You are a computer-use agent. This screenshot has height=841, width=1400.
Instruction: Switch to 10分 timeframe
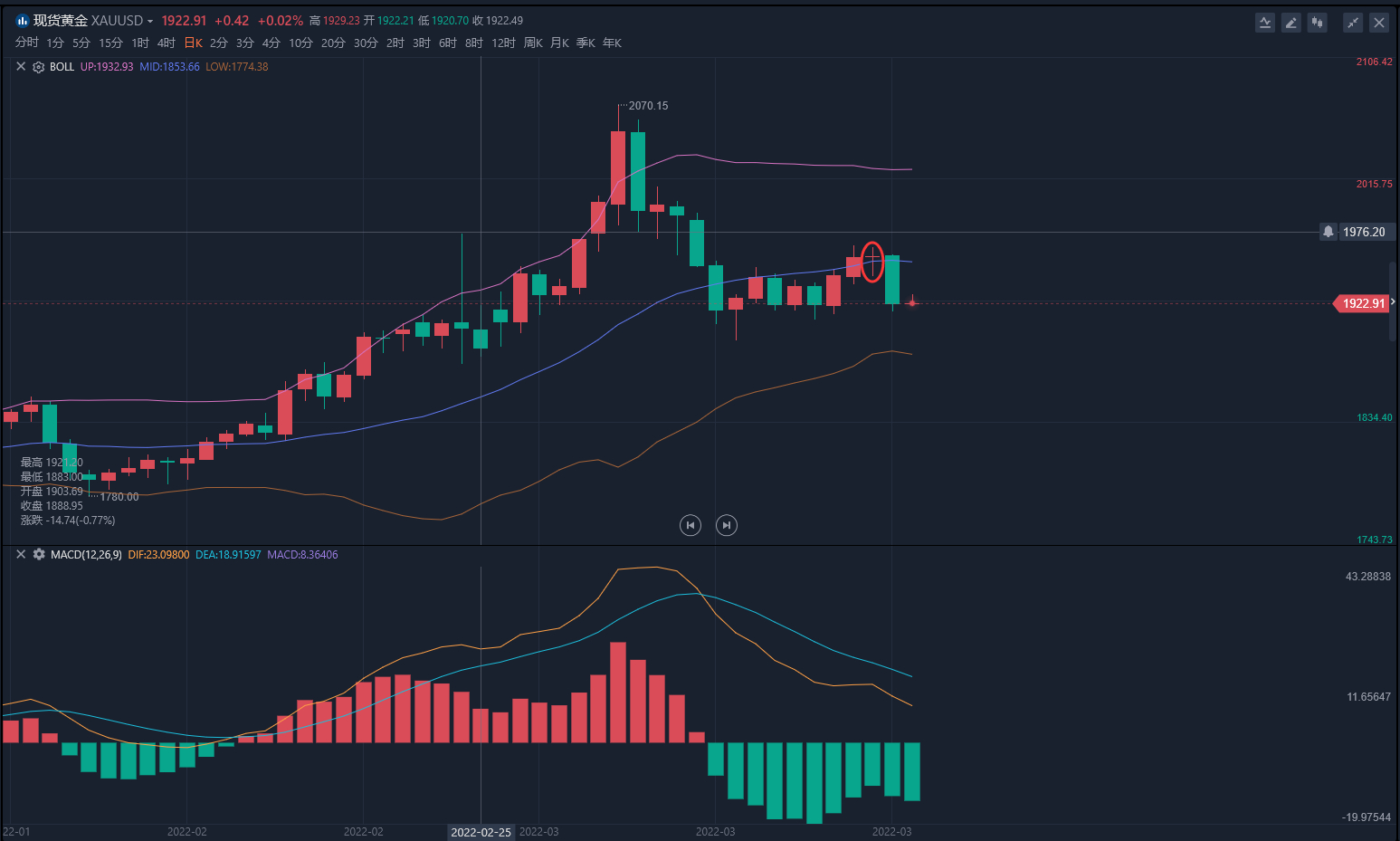(x=301, y=43)
